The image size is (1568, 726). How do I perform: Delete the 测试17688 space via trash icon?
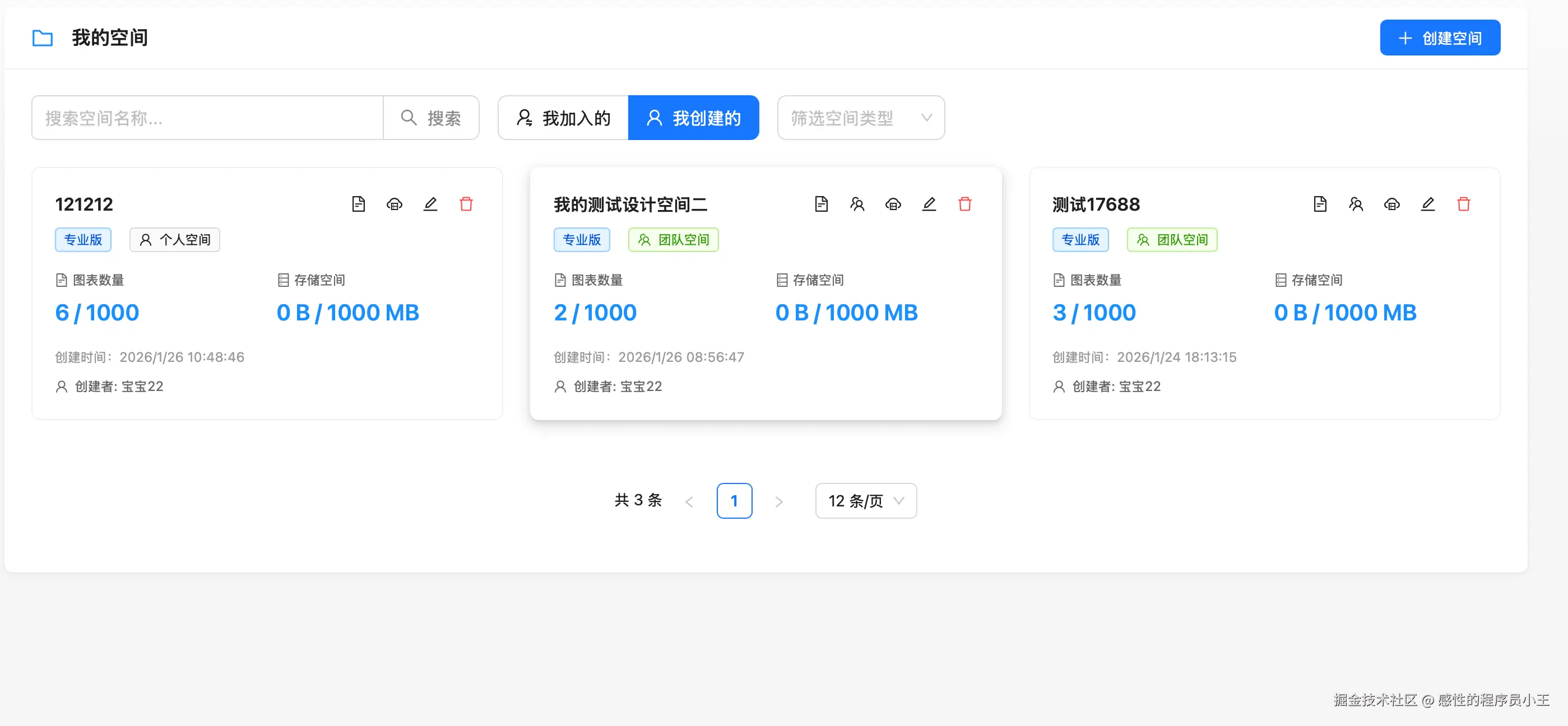(x=1463, y=204)
